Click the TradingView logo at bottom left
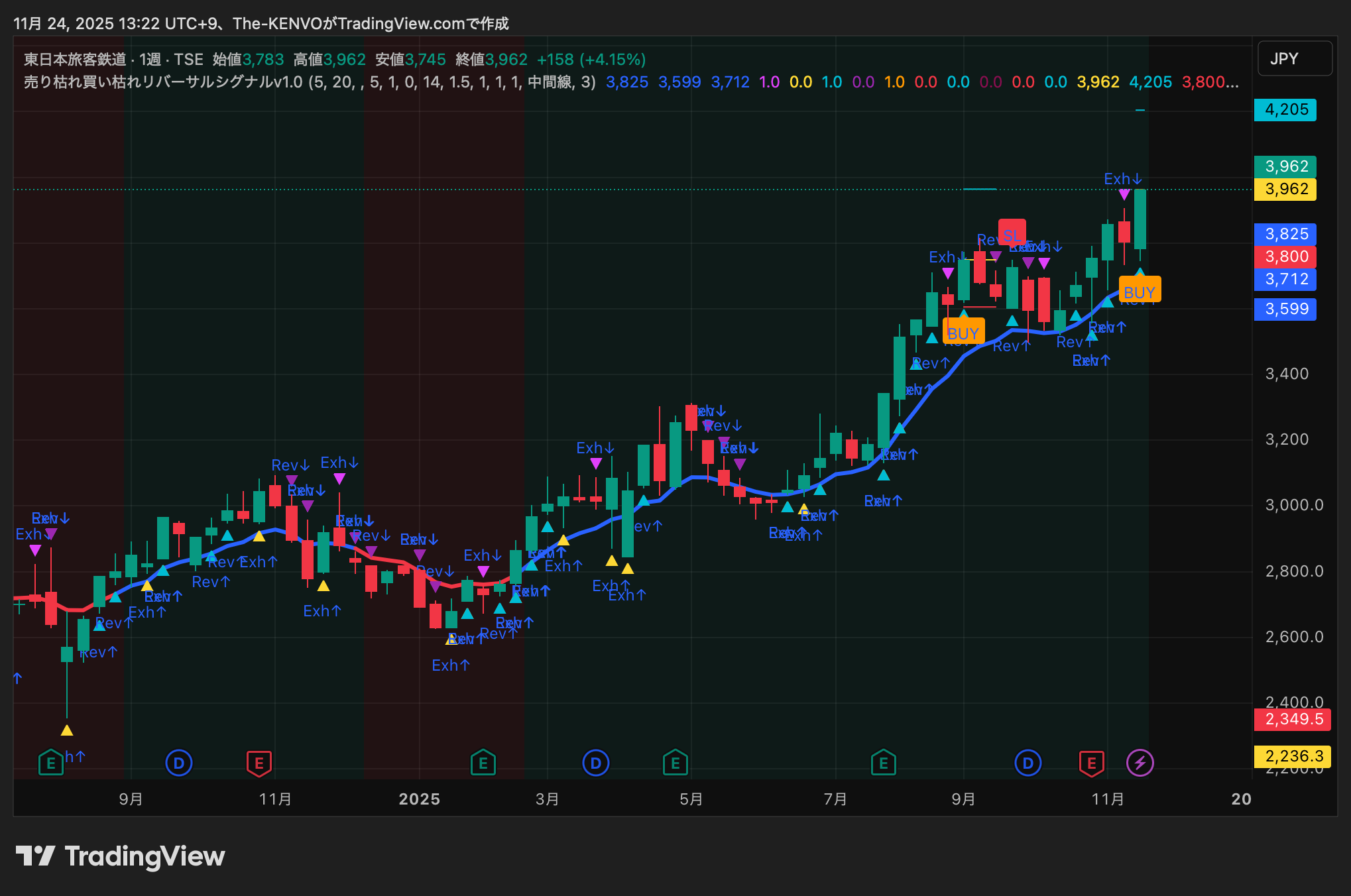This screenshot has width=1351, height=896. tap(121, 856)
